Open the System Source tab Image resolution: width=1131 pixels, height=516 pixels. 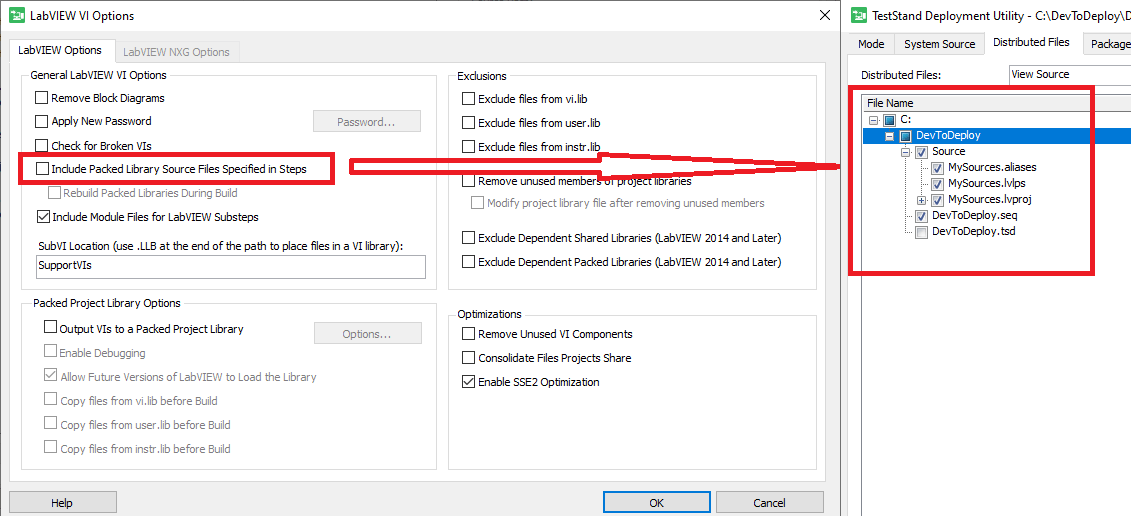pyautogui.click(x=940, y=44)
